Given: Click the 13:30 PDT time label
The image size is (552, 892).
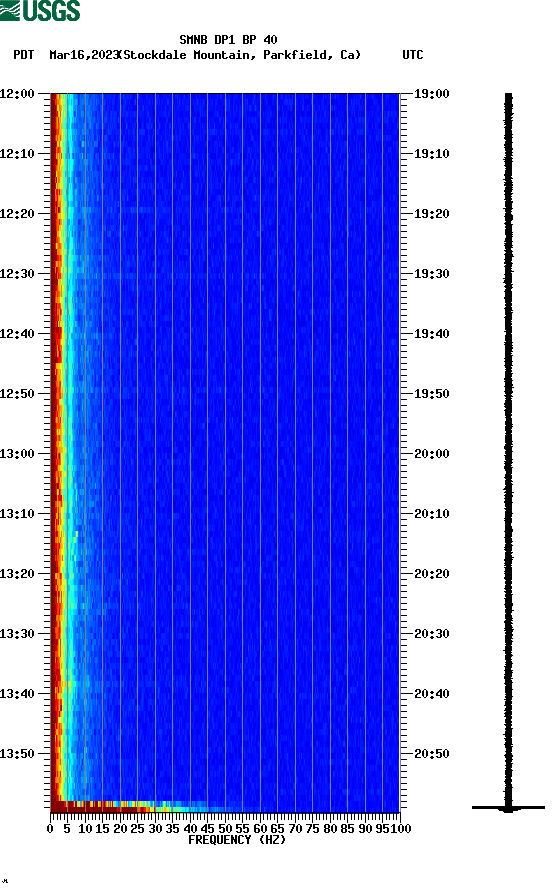Looking at the screenshot, I should point(18,634).
